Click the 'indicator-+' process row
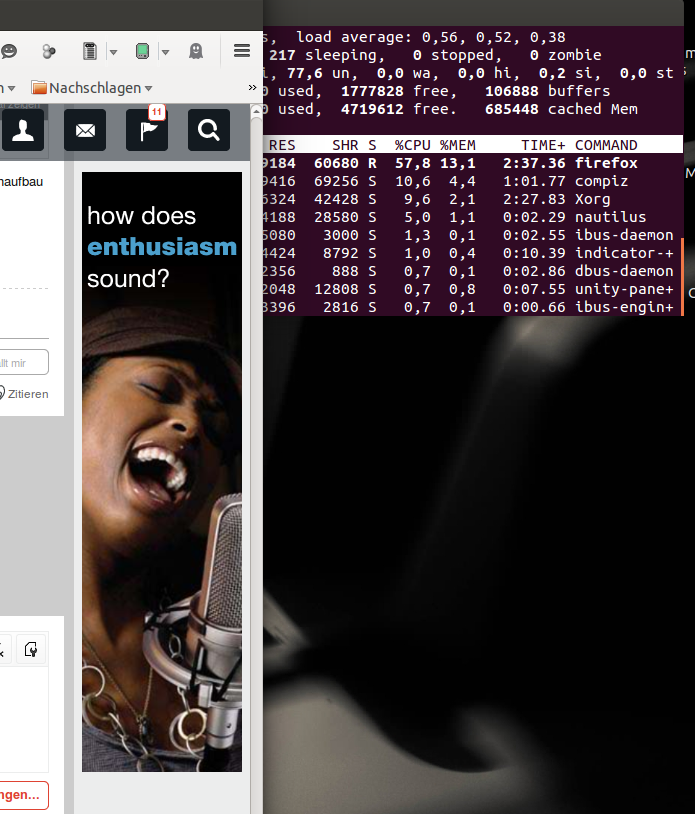The height and width of the screenshot is (814, 695). pyautogui.click(x=473, y=253)
